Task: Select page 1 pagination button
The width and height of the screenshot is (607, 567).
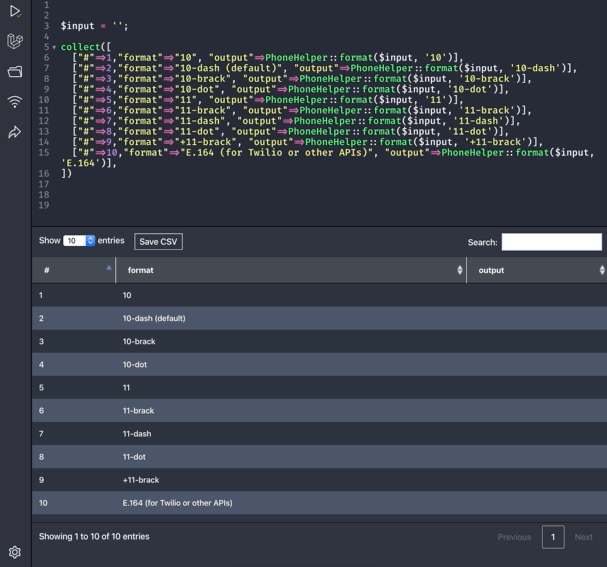Action: [553, 537]
